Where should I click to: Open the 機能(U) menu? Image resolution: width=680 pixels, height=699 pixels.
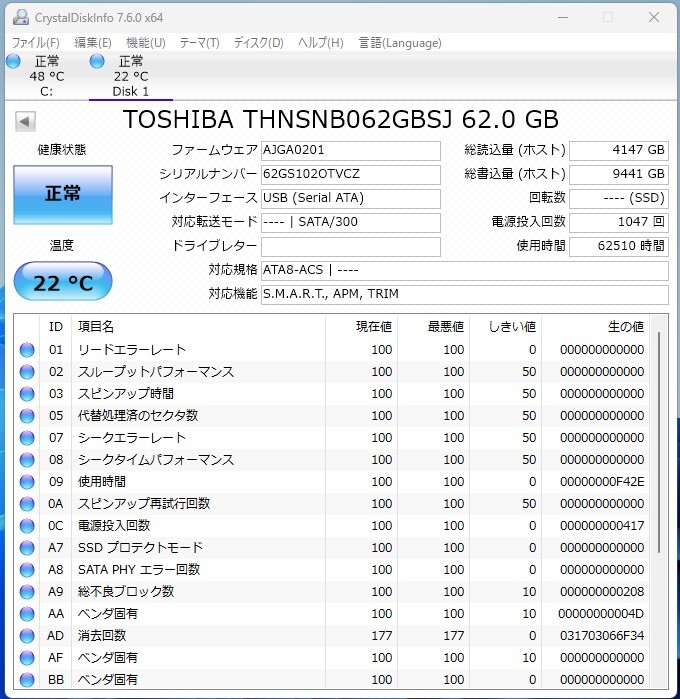[146, 43]
